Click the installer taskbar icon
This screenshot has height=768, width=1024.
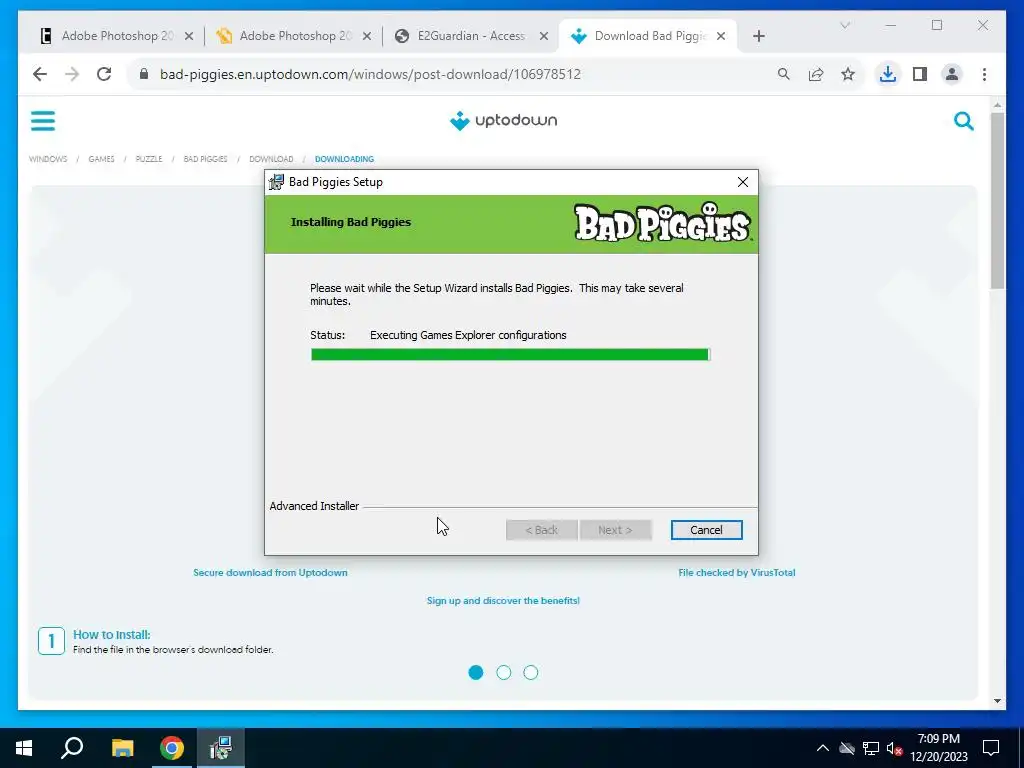point(221,748)
